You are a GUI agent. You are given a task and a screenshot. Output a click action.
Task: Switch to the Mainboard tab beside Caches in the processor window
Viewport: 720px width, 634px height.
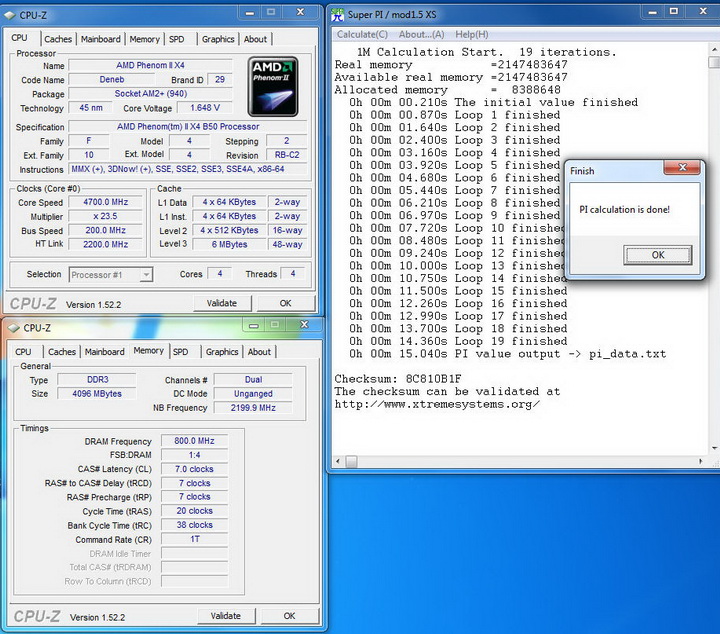tap(101, 39)
